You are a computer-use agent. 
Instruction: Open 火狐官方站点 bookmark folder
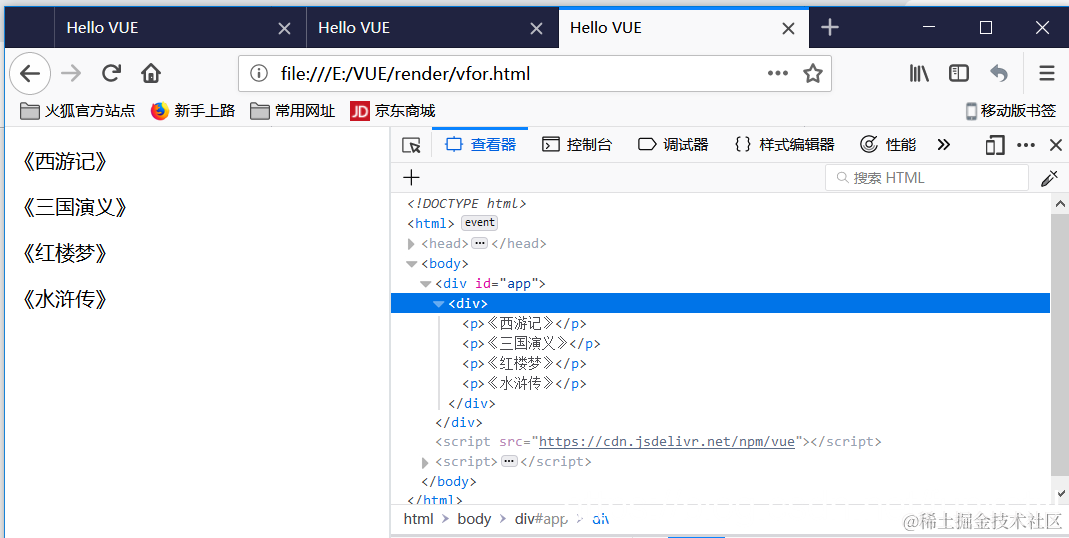pyautogui.click(x=78, y=110)
